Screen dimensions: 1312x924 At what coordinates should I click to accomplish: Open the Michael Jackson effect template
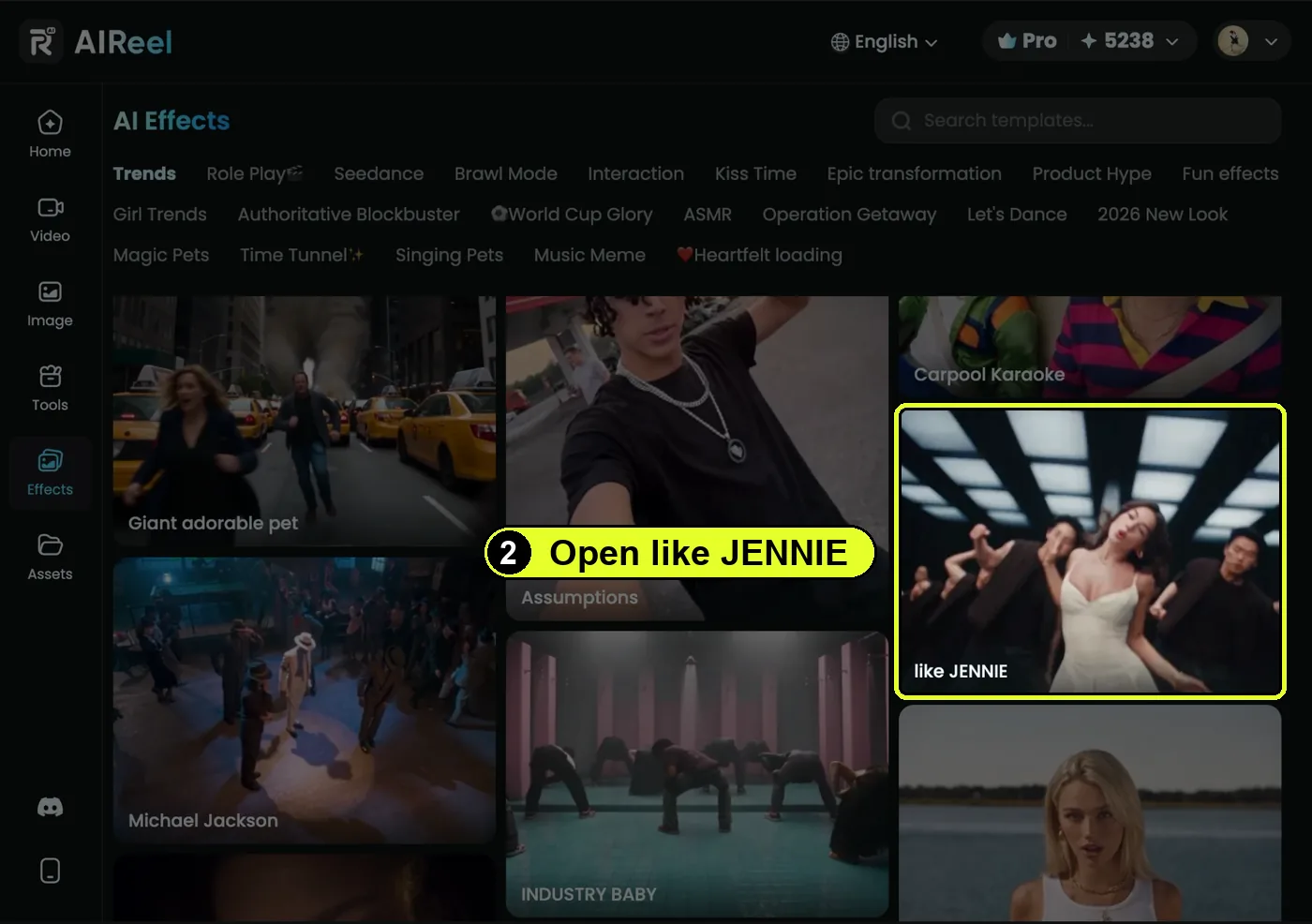coord(305,701)
